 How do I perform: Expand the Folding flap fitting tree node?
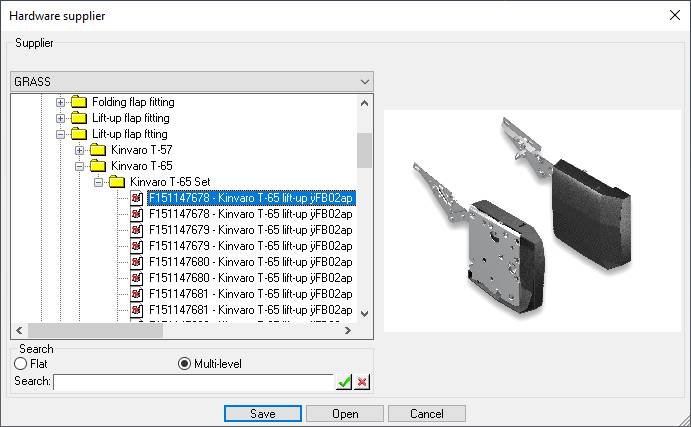tap(61, 102)
